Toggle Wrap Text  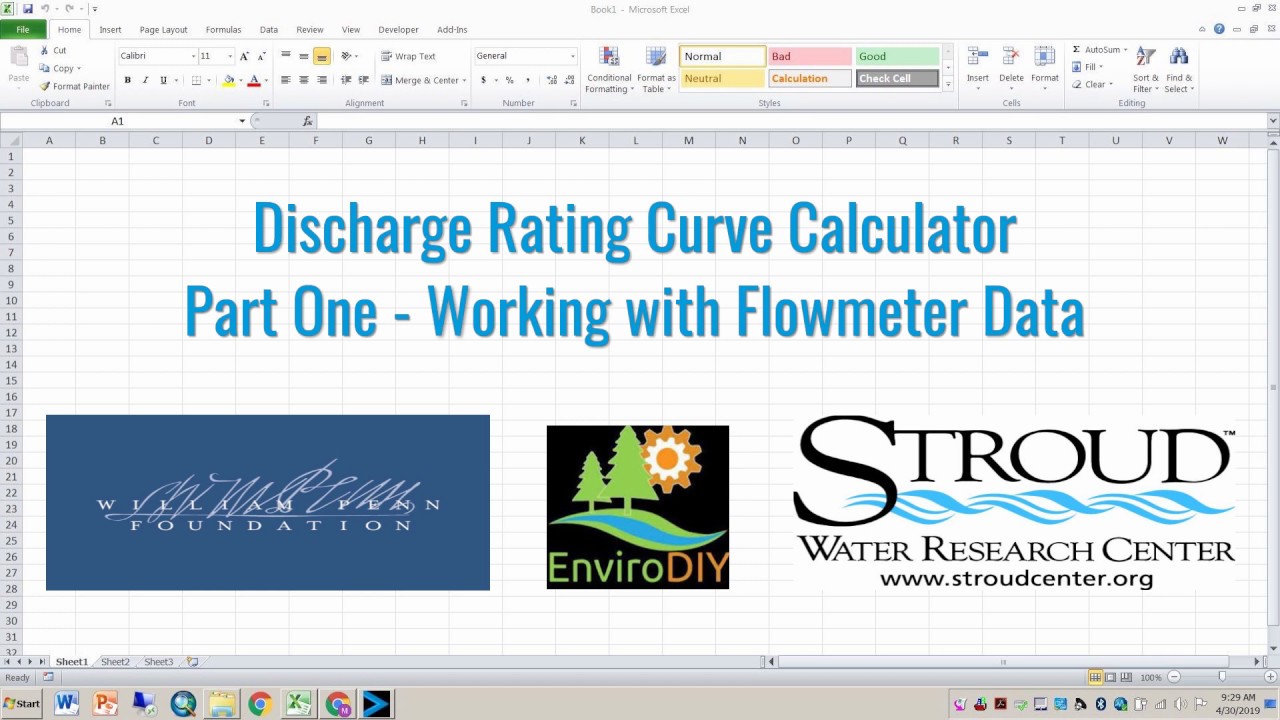408,56
